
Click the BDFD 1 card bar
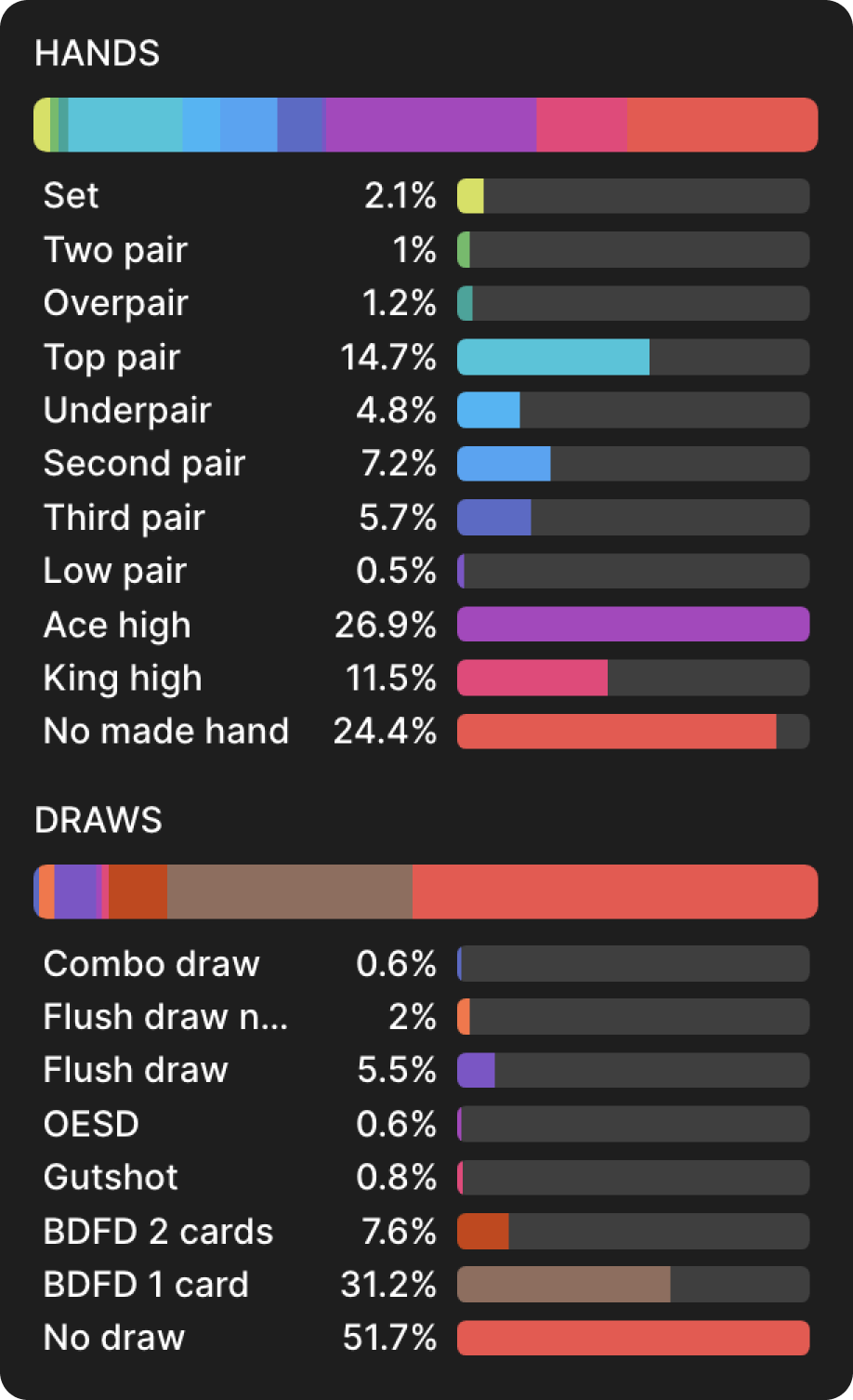(633, 1285)
